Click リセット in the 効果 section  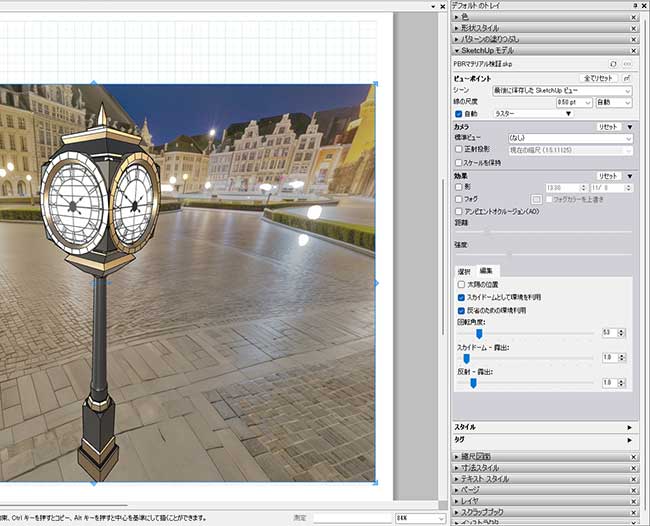608,176
